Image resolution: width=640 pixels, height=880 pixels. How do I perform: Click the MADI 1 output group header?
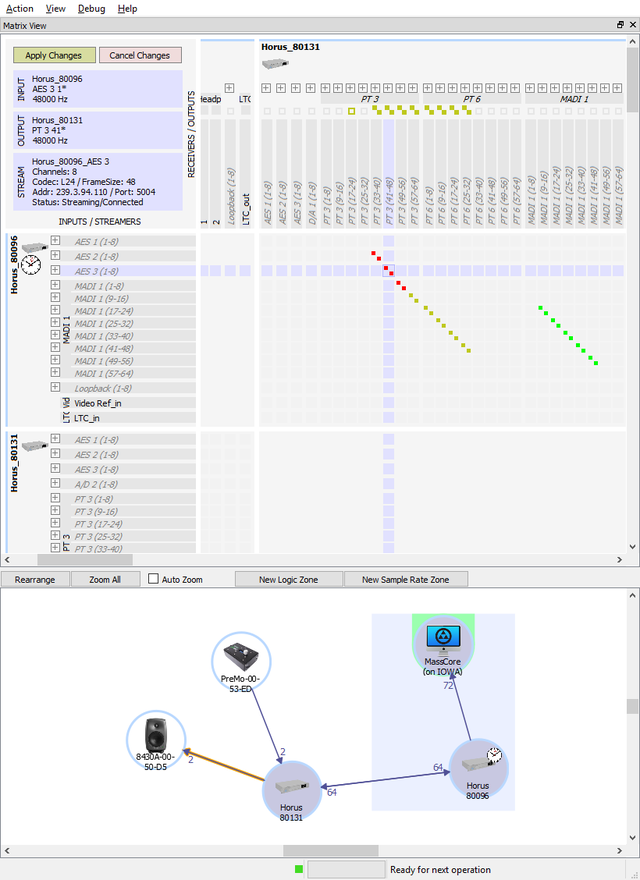574,99
